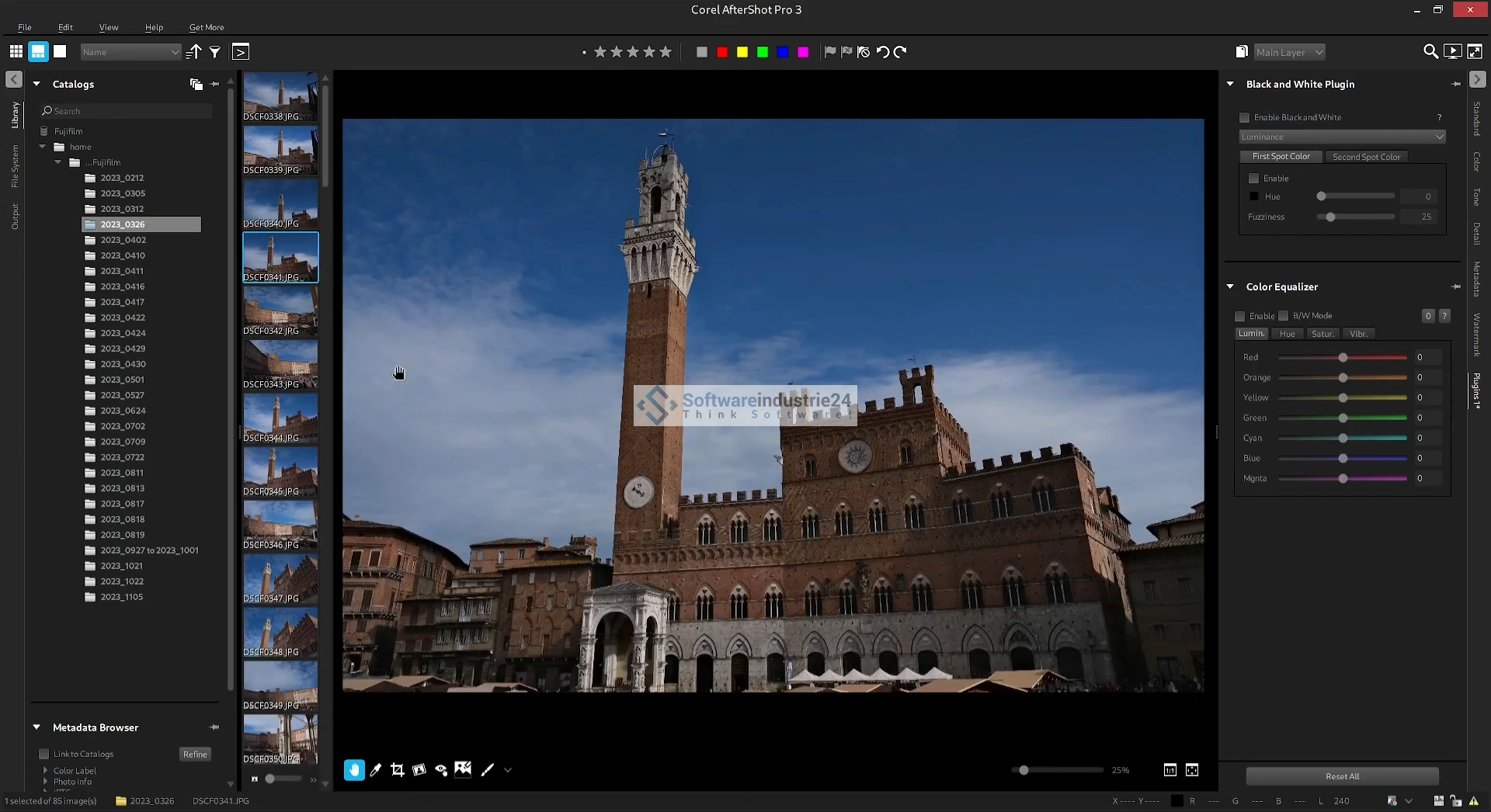
Task: Open the Luminance mode dropdown
Action: pos(1342,137)
